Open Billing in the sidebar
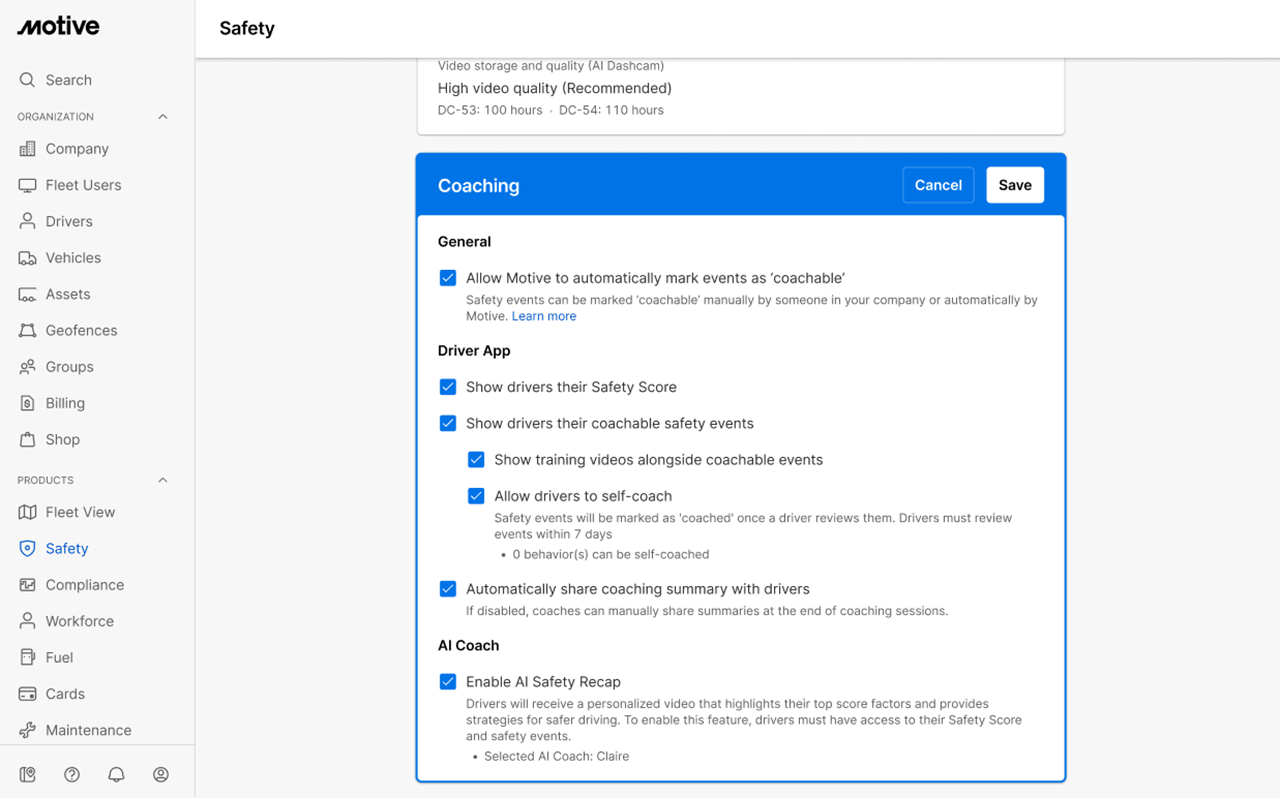Viewport: 1280px width, 799px height. coord(65,403)
